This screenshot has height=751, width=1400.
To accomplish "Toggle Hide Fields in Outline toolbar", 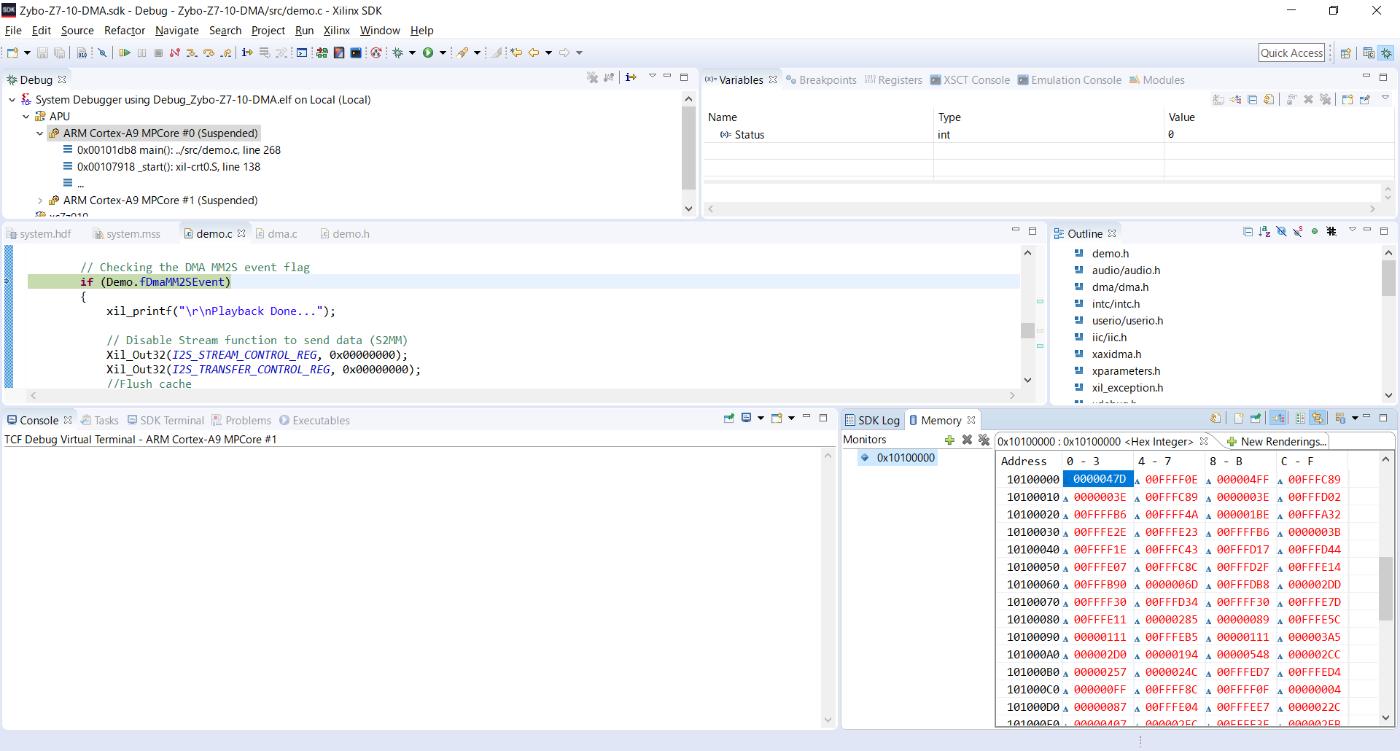I will (x=1281, y=232).
